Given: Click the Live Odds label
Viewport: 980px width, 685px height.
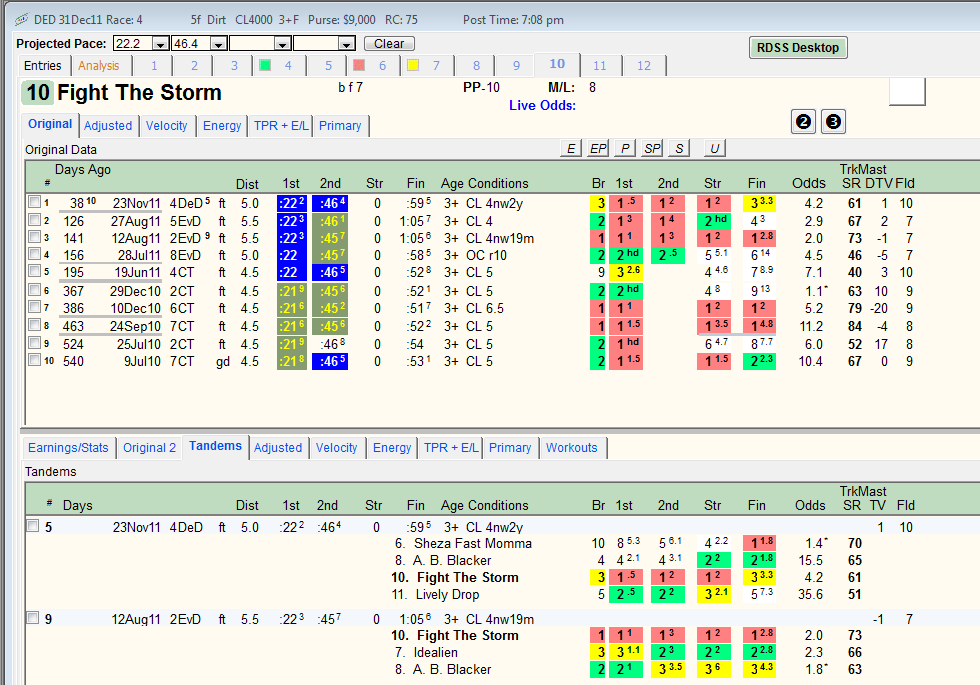Looking at the screenshot, I should (542, 106).
